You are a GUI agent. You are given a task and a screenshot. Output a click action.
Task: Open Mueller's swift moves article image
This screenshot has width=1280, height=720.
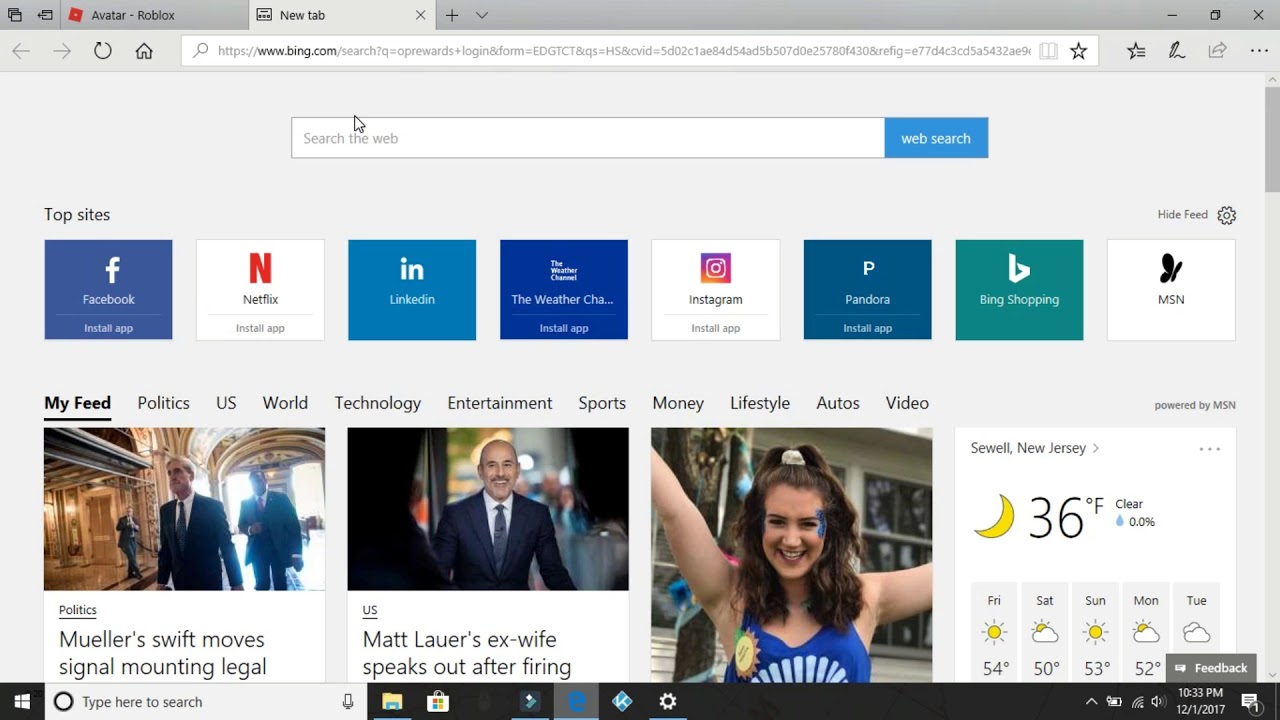[184, 509]
